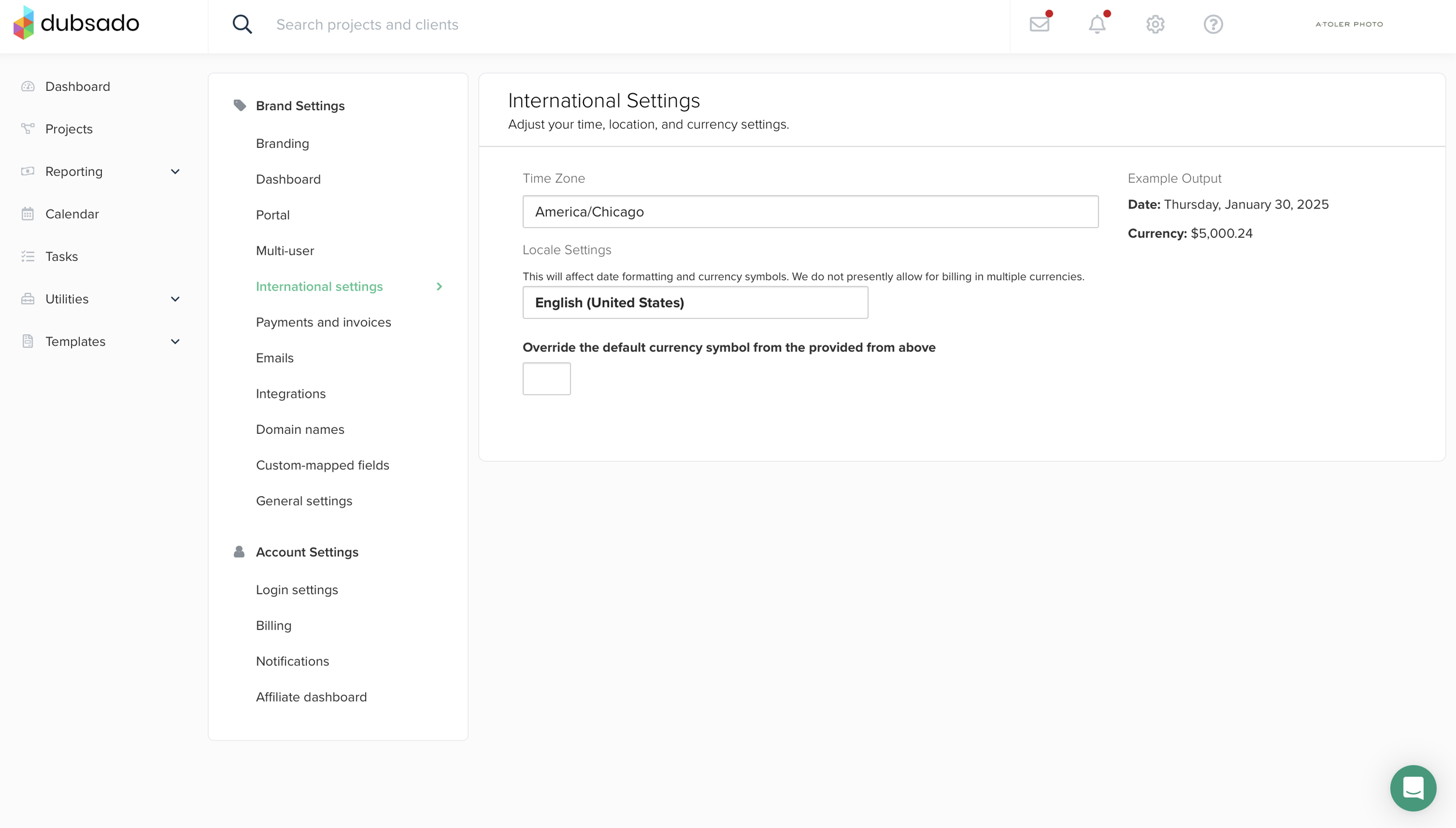Screen dimensions: 1456x828
Task: Open the chat support bubble
Action: tap(1413, 788)
